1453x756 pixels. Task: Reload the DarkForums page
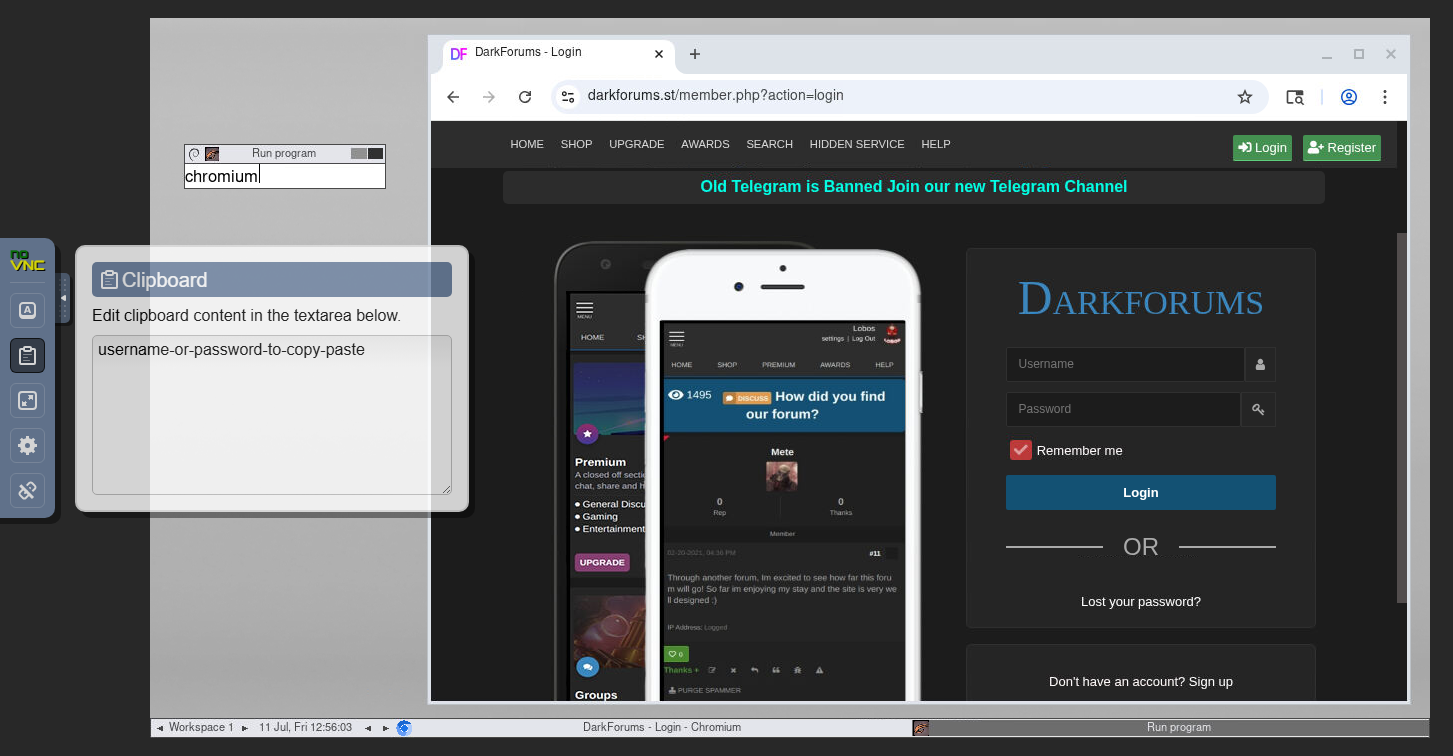pyautogui.click(x=525, y=97)
